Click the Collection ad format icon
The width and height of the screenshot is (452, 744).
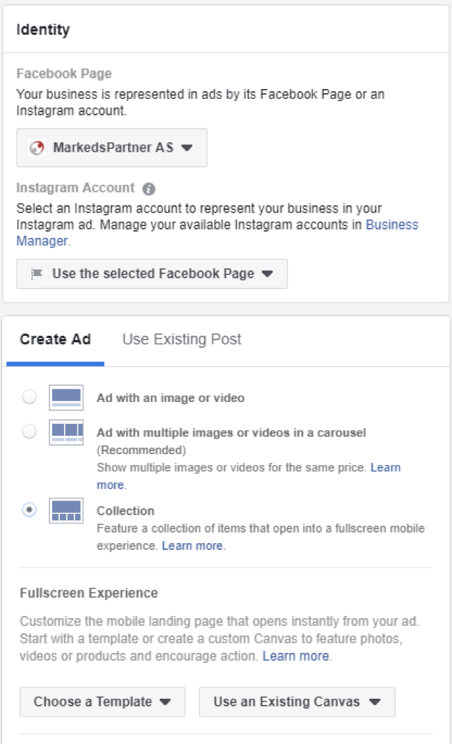click(66, 511)
